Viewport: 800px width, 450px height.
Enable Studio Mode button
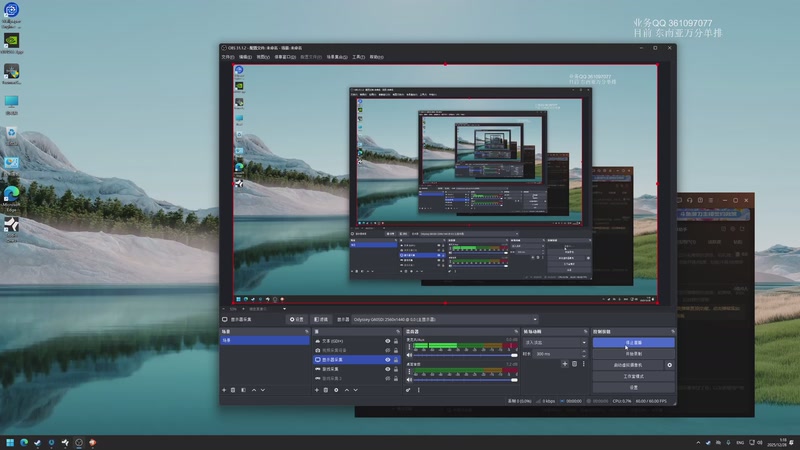[x=633, y=376]
